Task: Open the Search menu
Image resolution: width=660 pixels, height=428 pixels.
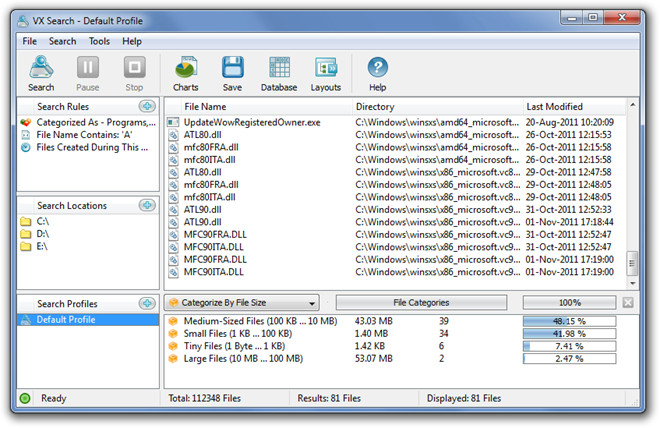Action: pyautogui.click(x=62, y=41)
